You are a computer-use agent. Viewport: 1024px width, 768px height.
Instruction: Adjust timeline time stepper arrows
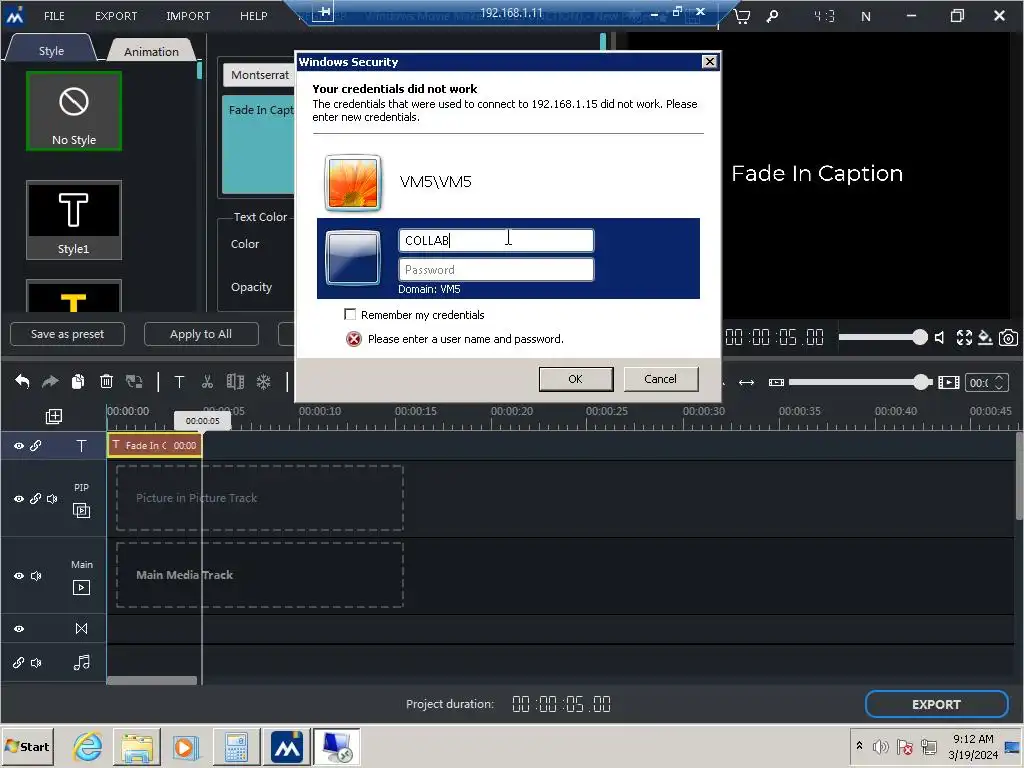[999, 383]
